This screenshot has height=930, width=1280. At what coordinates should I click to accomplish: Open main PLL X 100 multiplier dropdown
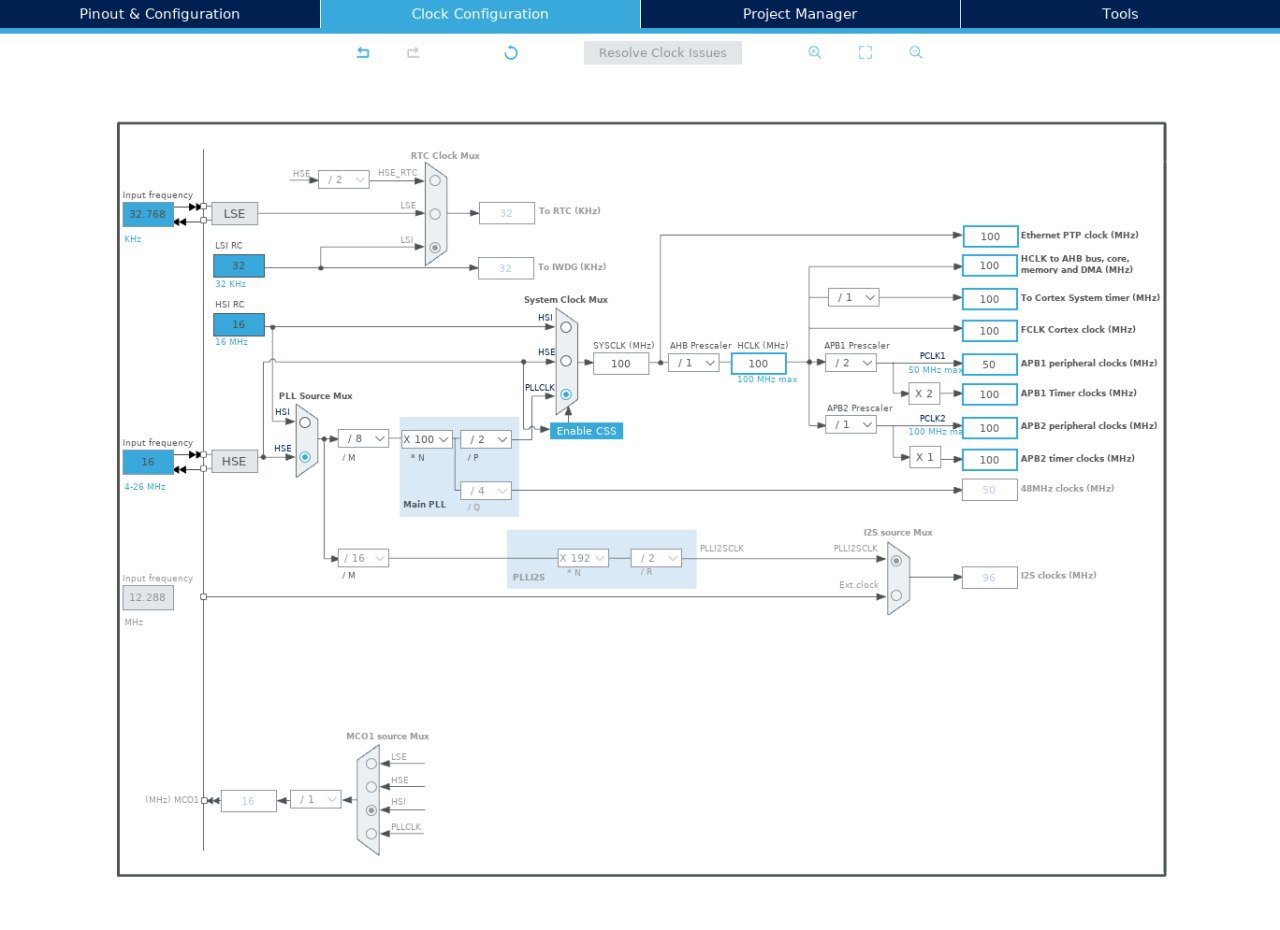tap(427, 439)
